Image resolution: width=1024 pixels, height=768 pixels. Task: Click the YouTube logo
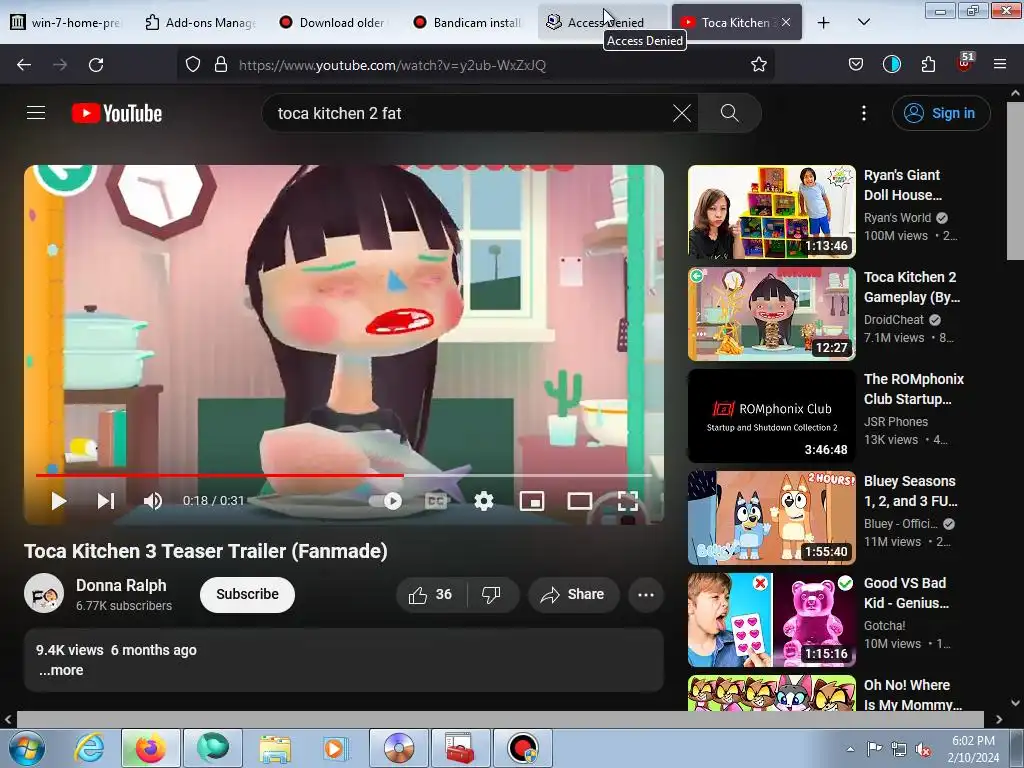coord(117,113)
